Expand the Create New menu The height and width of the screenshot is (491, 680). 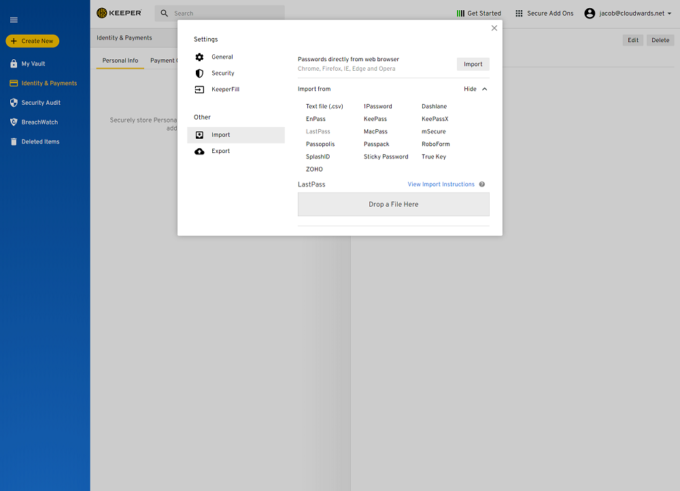click(x=32, y=41)
